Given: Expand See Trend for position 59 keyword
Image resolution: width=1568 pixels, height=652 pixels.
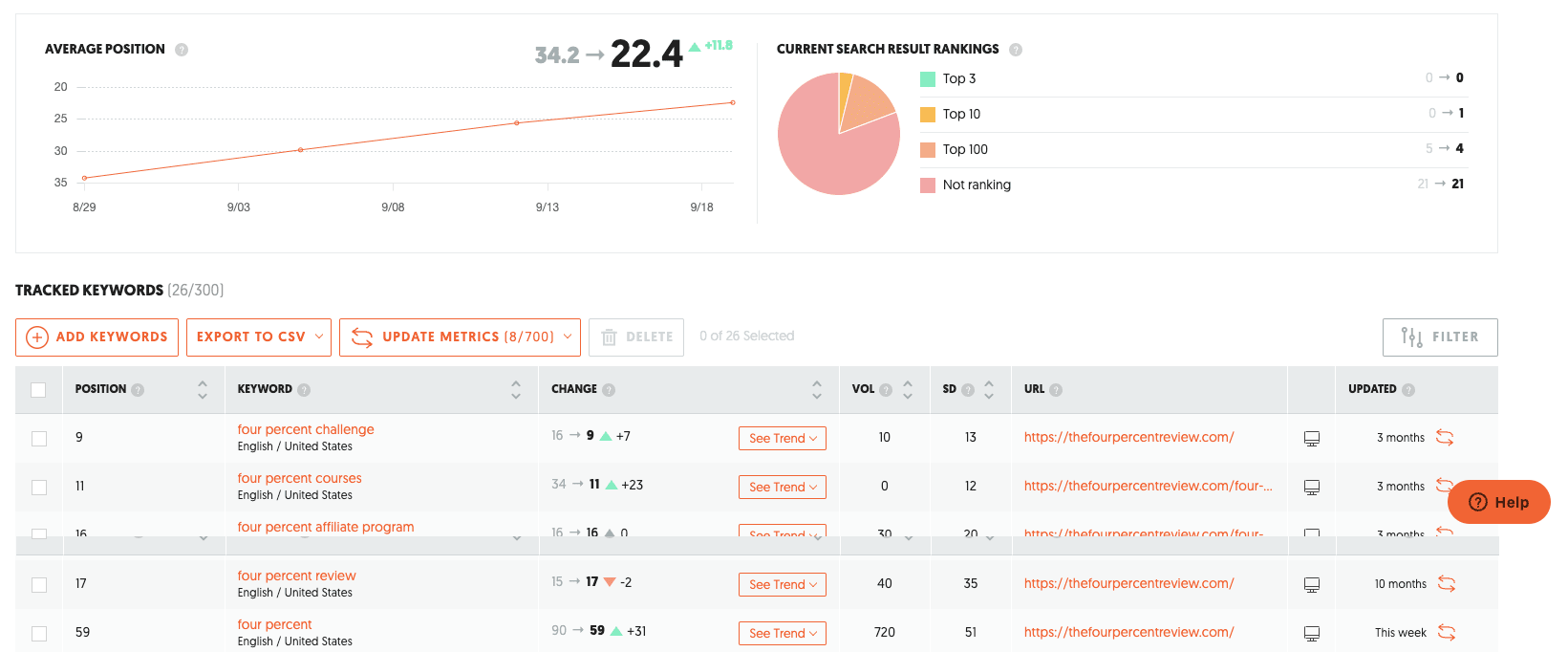Looking at the screenshot, I should click(x=783, y=634).
